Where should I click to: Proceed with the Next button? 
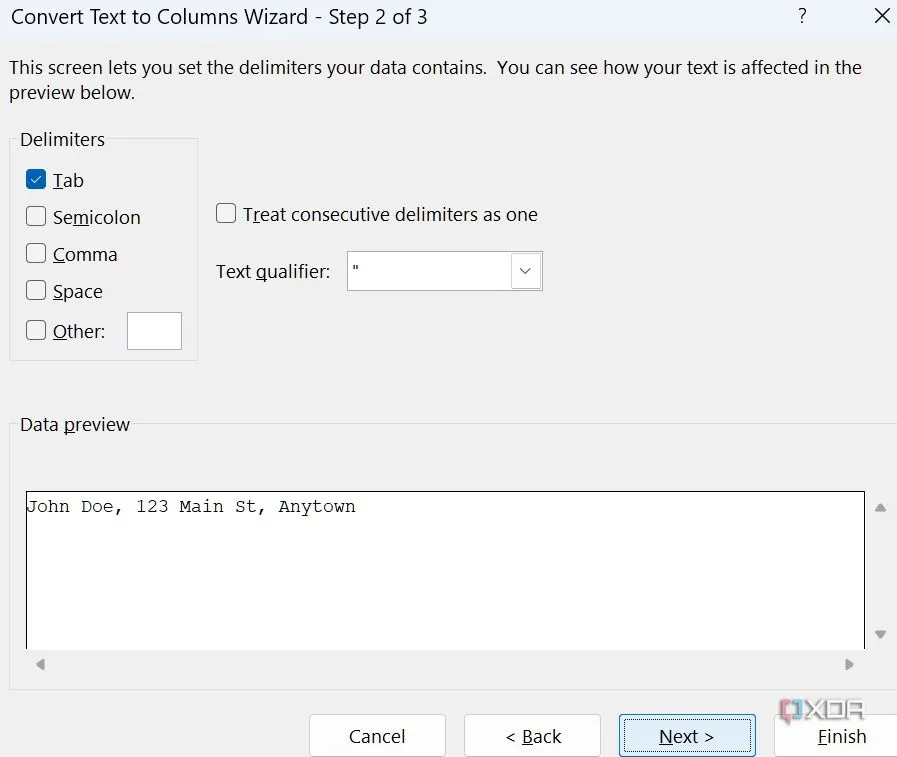tap(686, 736)
